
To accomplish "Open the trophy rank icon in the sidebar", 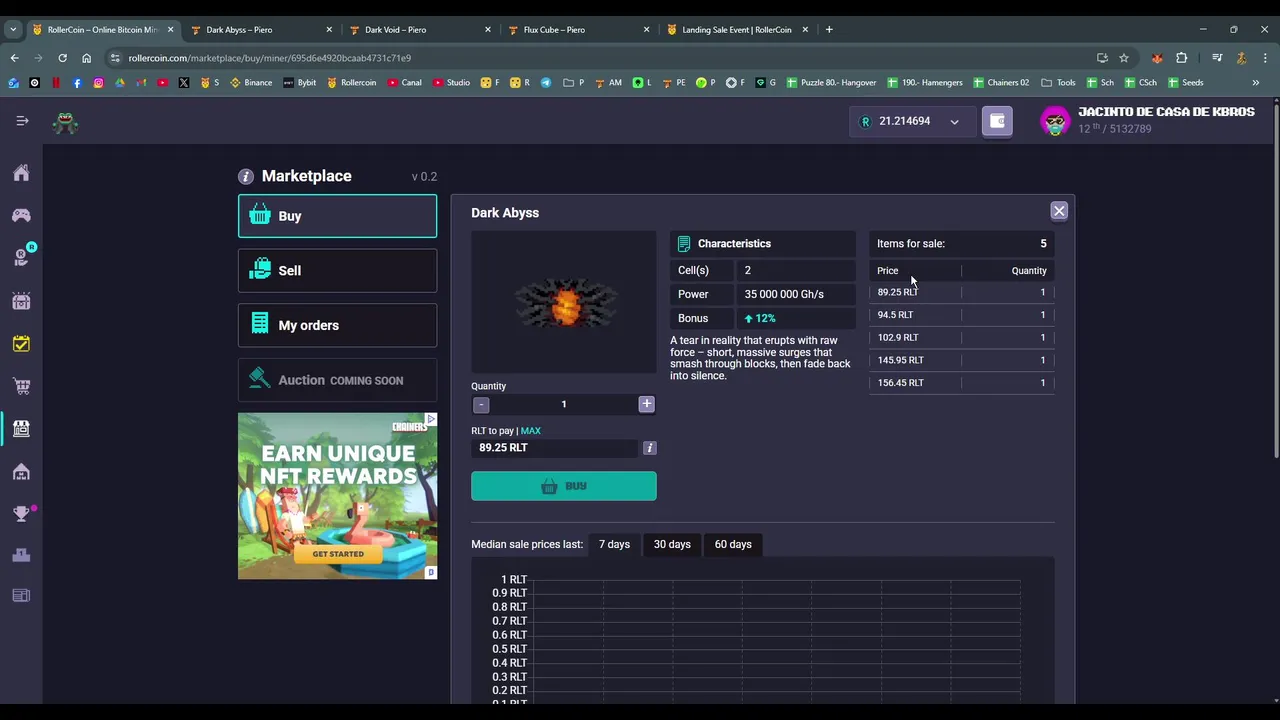I will click(x=21, y=514).
